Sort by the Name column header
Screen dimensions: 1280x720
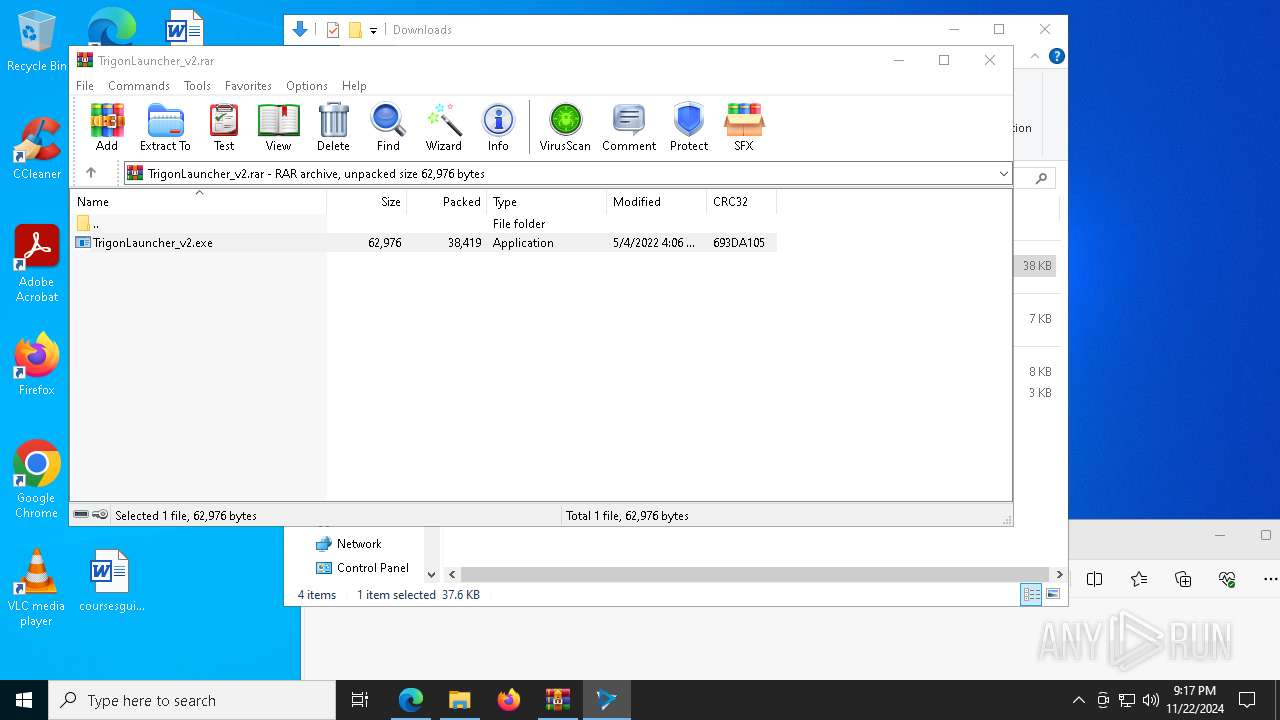(x=198, y=202)
